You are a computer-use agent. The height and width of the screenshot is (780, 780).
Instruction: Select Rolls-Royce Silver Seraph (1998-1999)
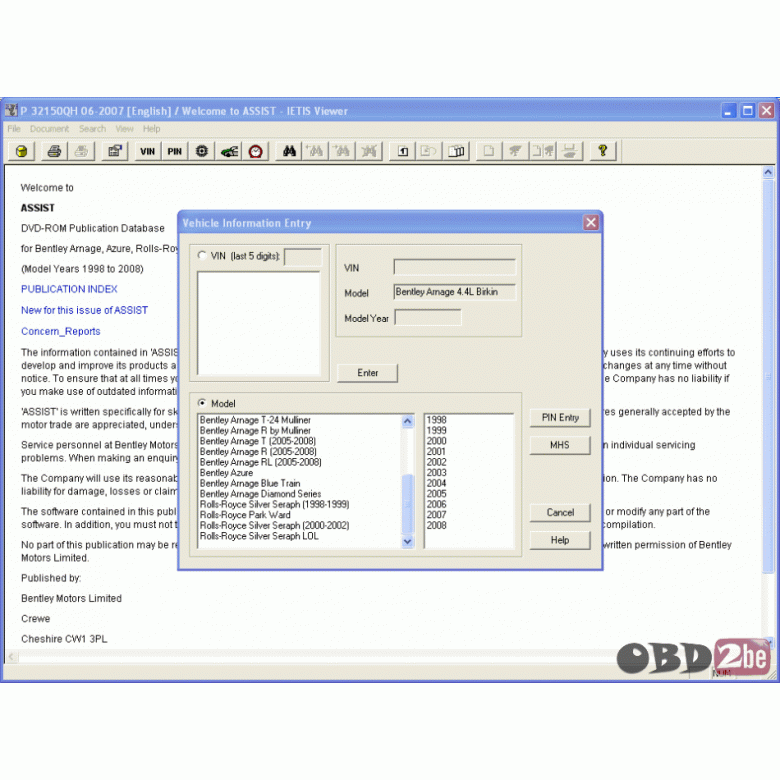[275, 504]
